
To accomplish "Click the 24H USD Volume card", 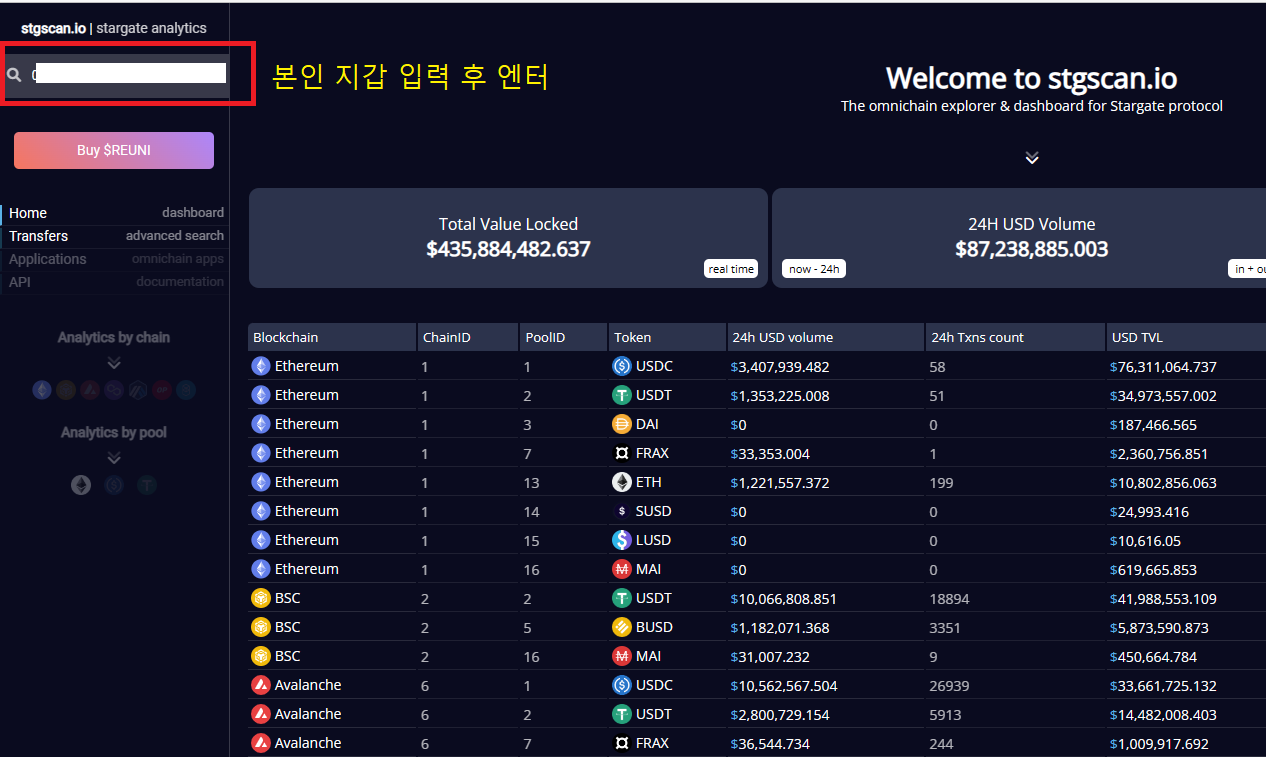I will coord(1019,238).
